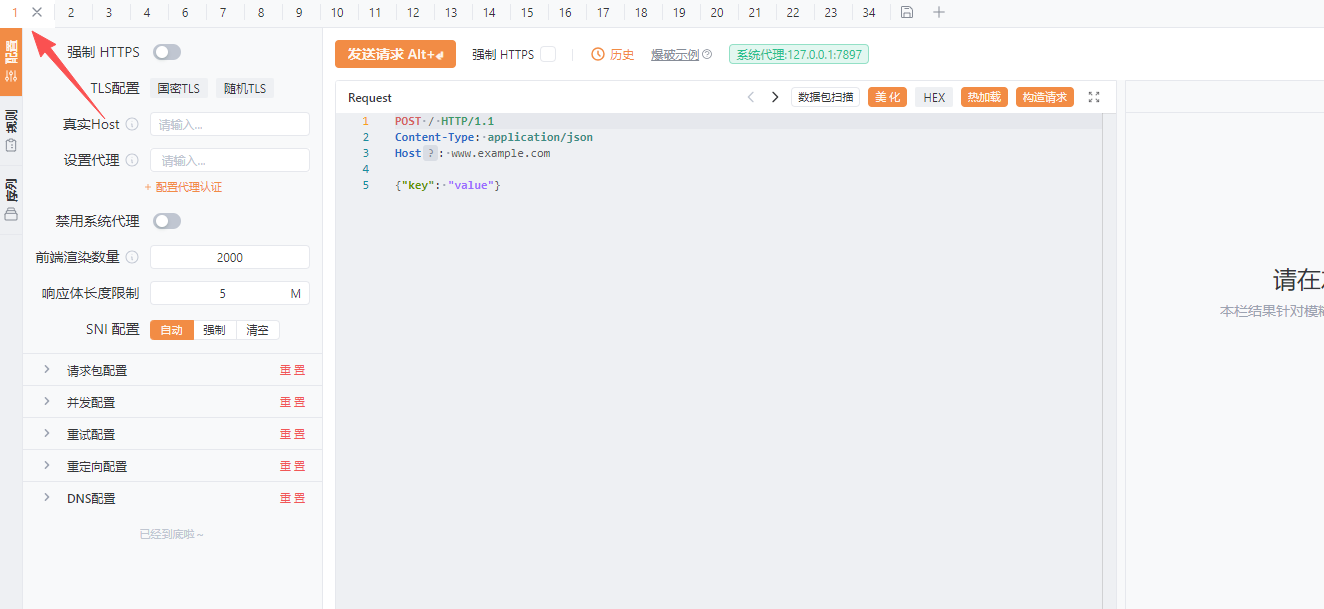Expand the 重试配置 section

[x=47, y=434]
